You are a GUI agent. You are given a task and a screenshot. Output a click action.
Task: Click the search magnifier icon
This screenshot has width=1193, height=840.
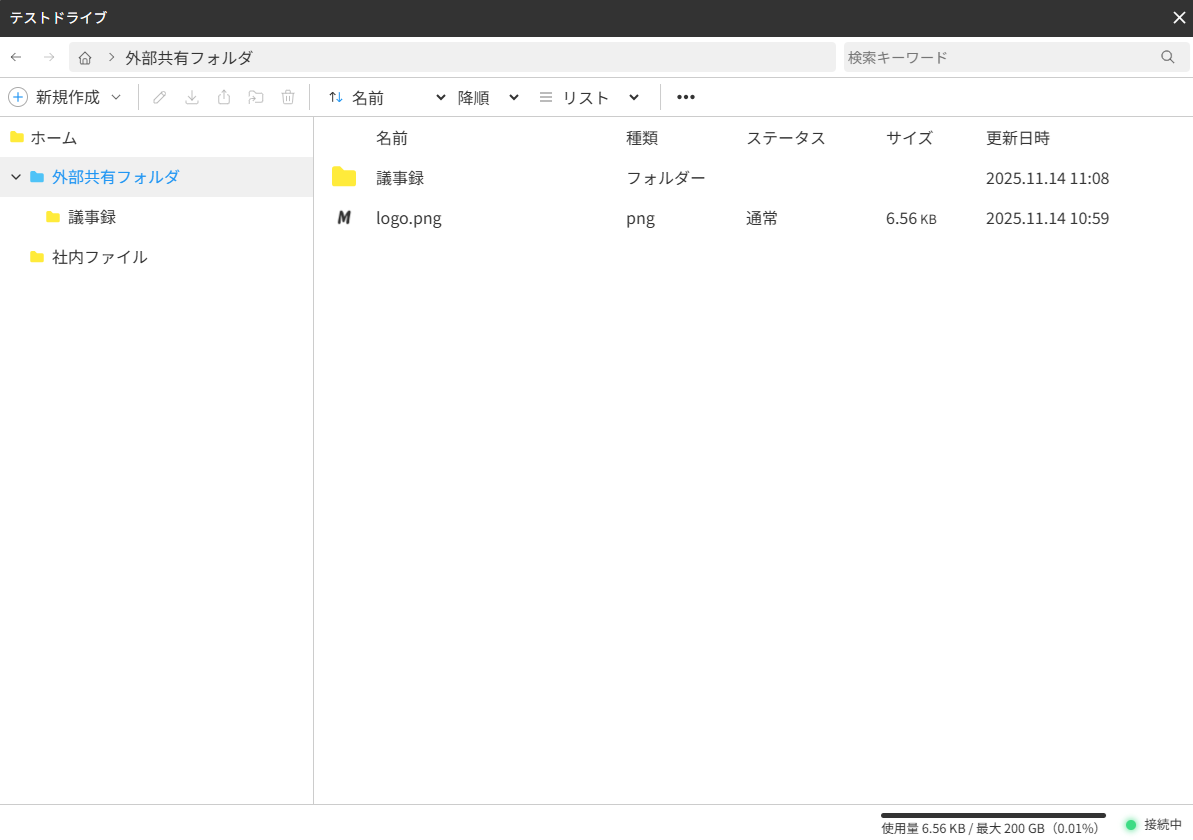(x=1167, y=57)
